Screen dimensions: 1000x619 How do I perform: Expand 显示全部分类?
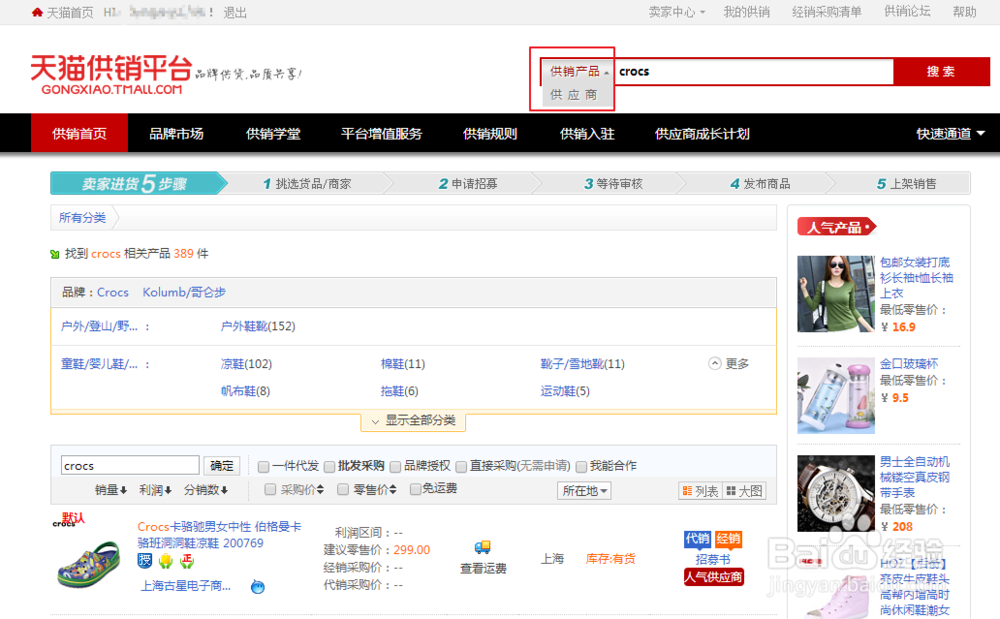pyautogui.click(x=413, y=421)
